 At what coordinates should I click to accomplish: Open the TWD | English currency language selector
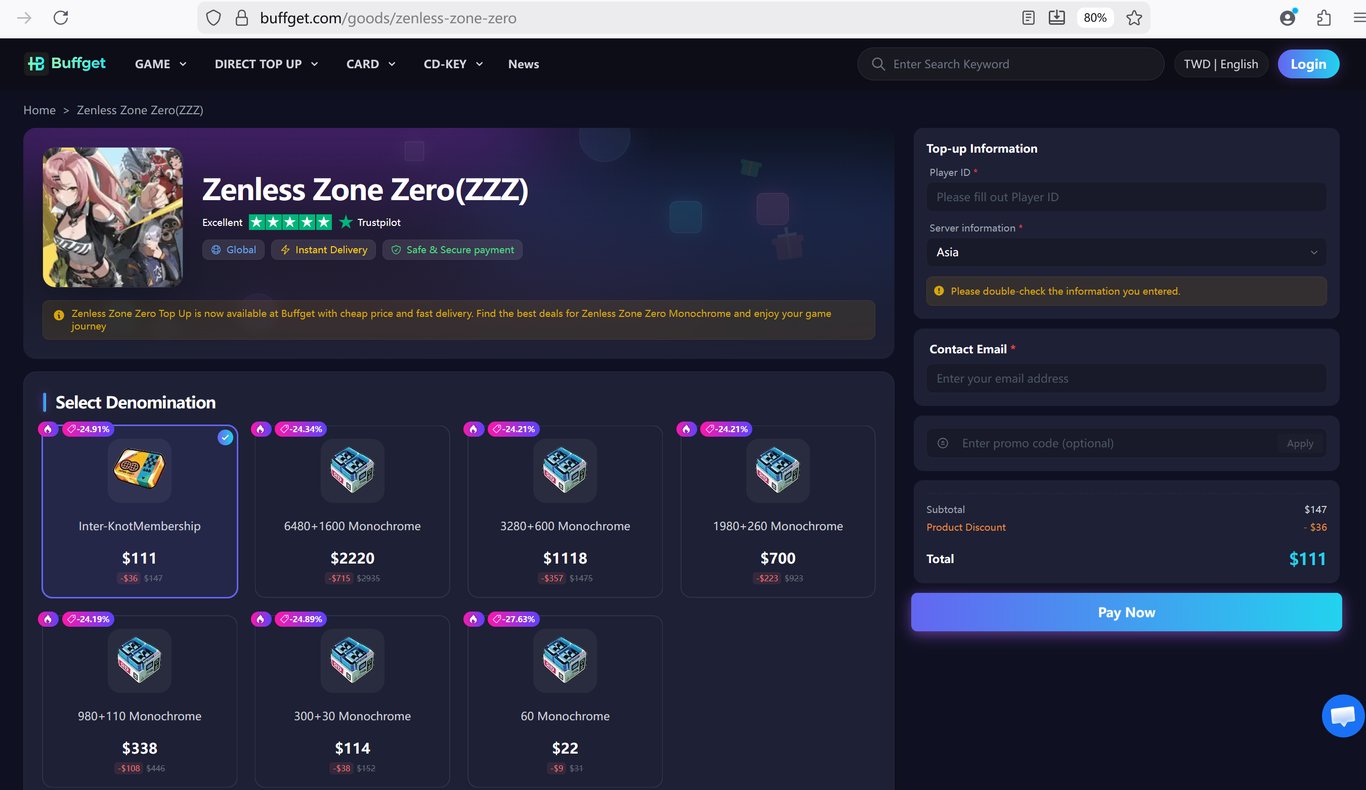pyautogui.click(x=1221, y=64)
